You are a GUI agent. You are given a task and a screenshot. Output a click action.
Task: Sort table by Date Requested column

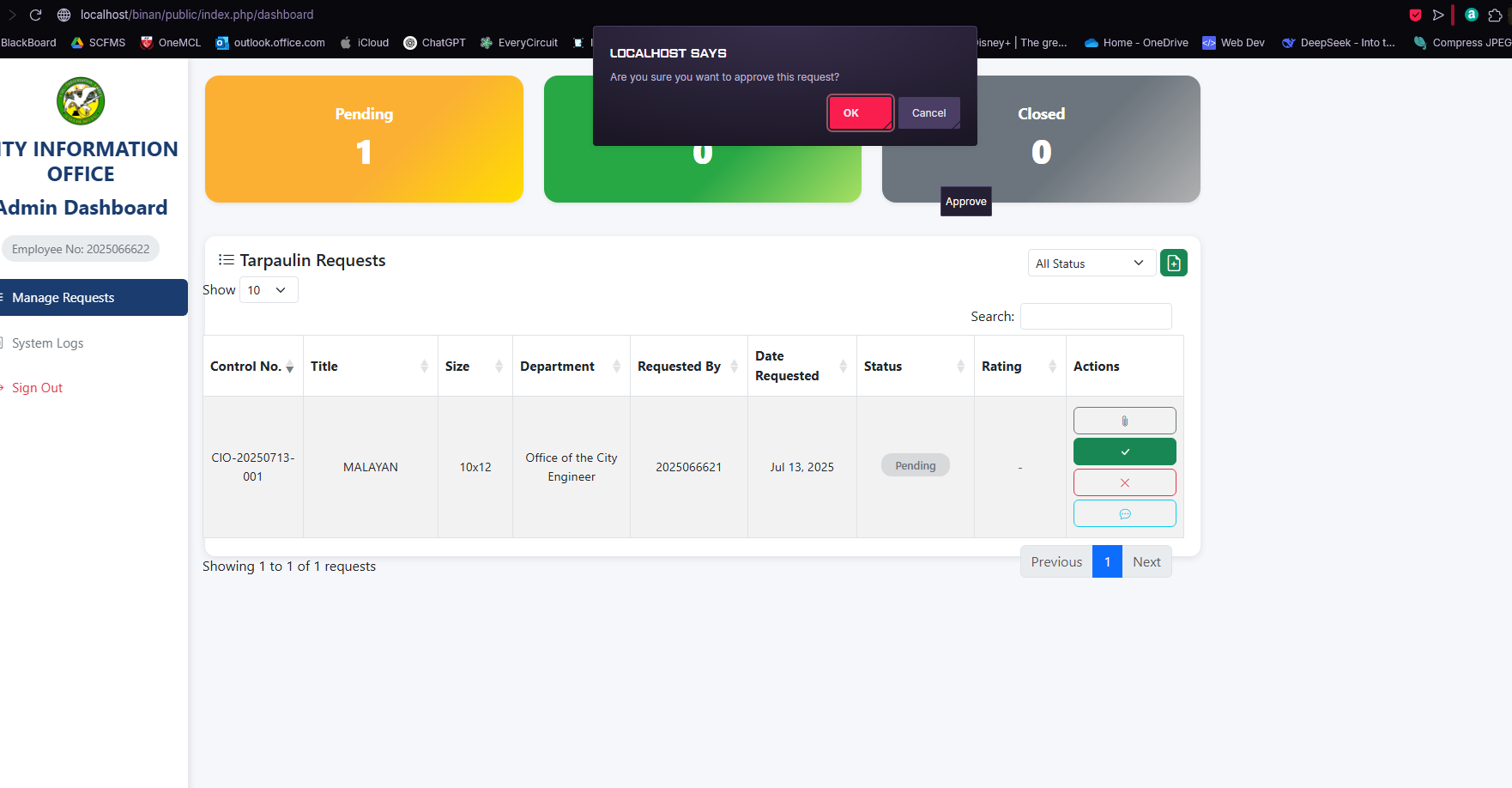pos(802,366)
